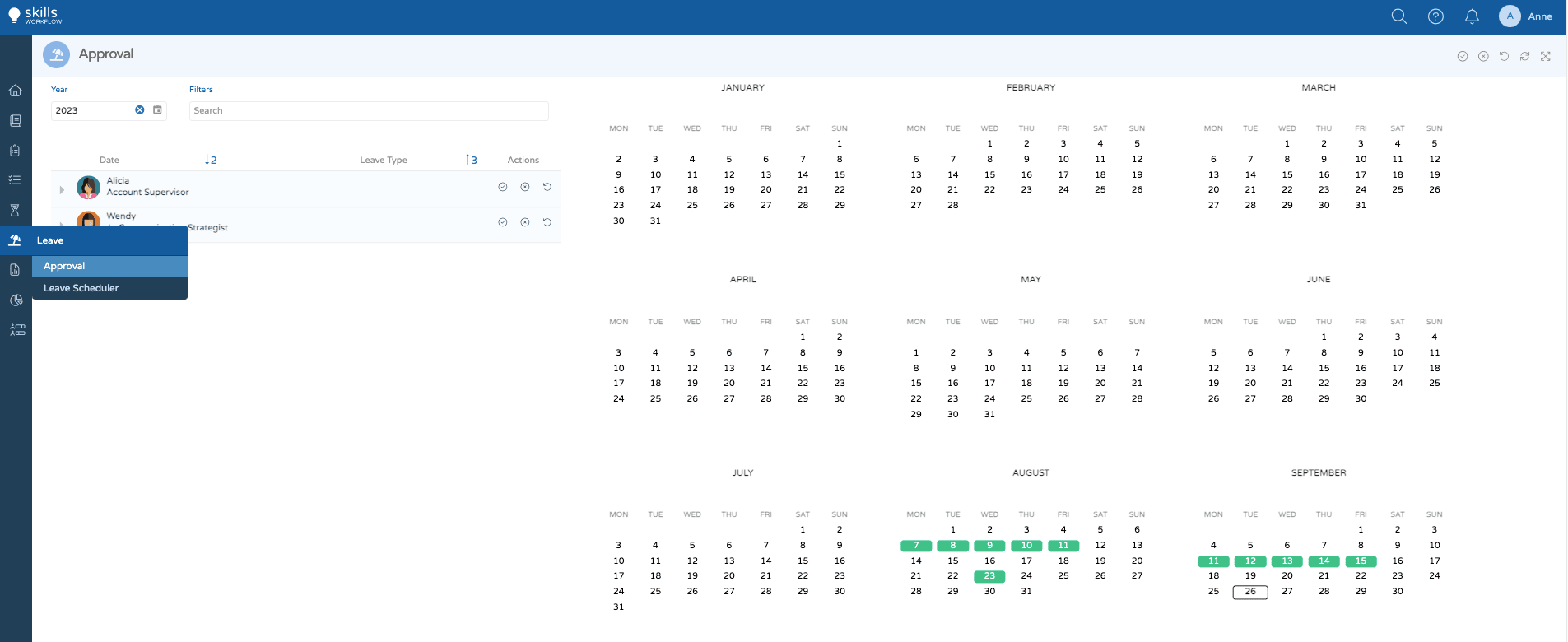Sort by the Leave Type column header
1568x642 pixels.
tap(384, 160)
